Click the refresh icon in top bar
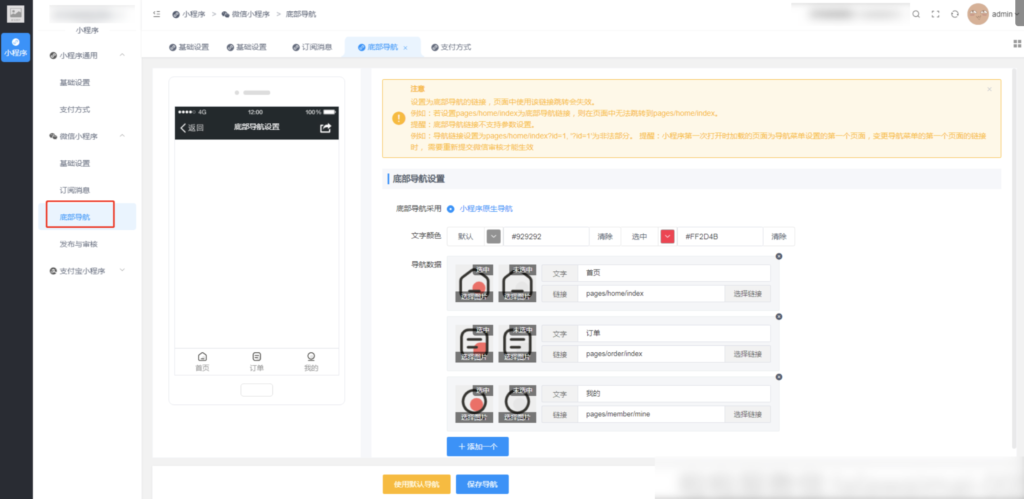 coord(955,14)
